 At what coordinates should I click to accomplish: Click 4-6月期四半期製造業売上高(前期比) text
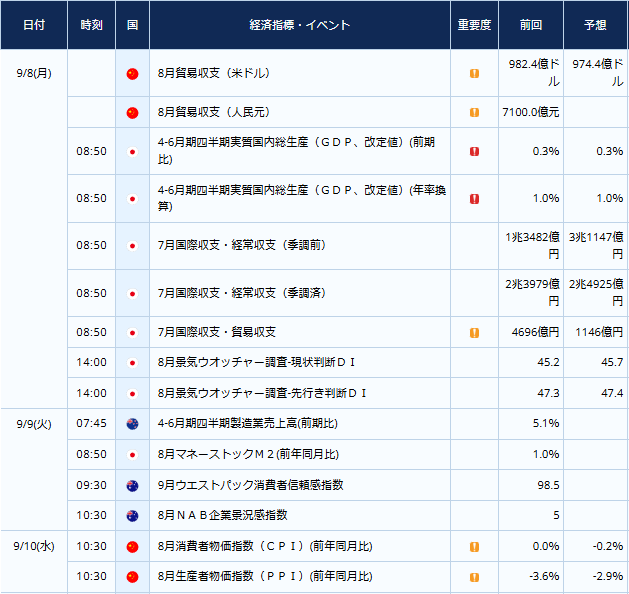tap(248, 424)
